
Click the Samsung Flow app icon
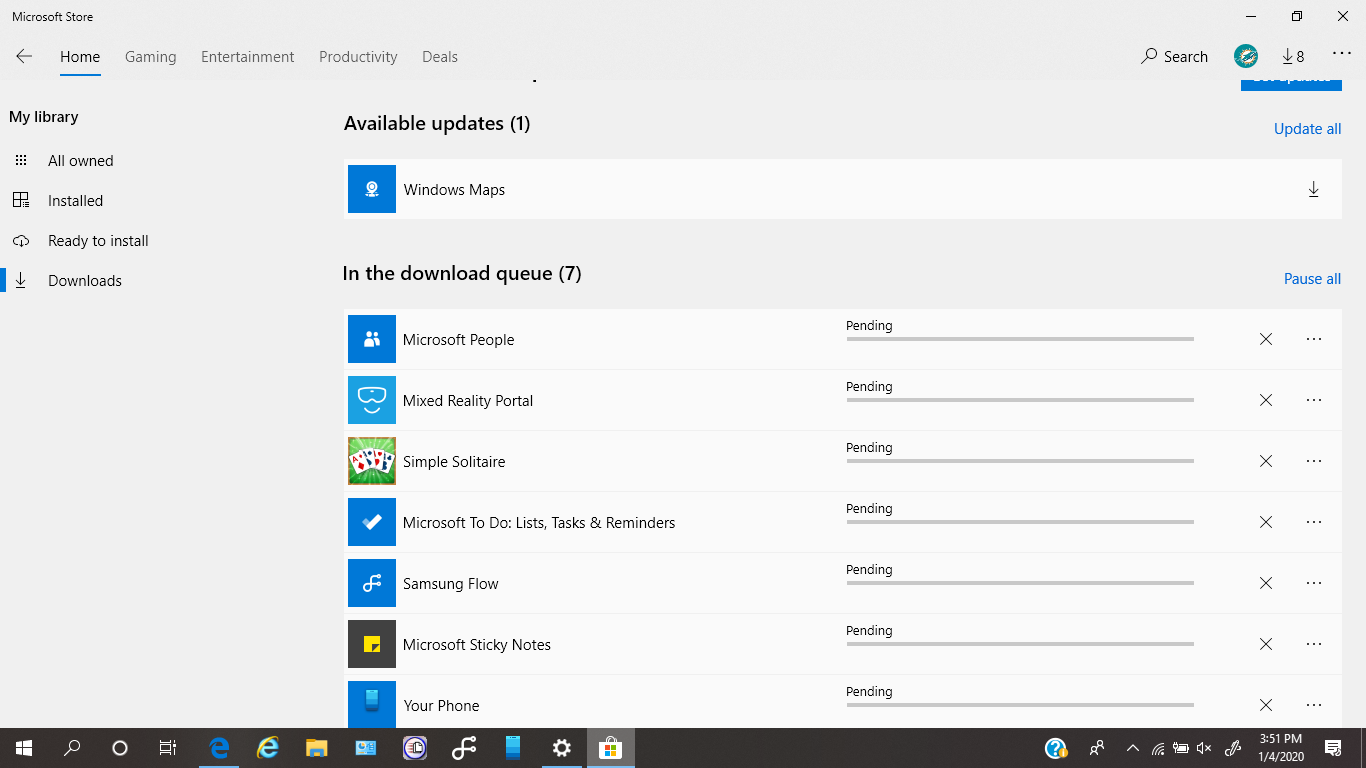tap(371, 583)
